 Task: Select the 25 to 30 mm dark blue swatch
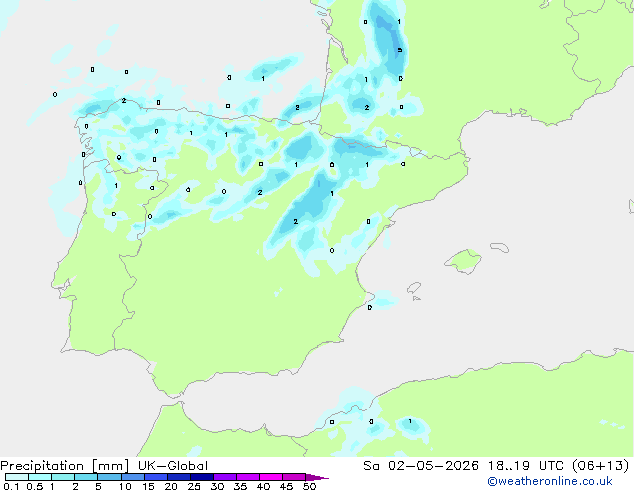click(x=202, y=477)
